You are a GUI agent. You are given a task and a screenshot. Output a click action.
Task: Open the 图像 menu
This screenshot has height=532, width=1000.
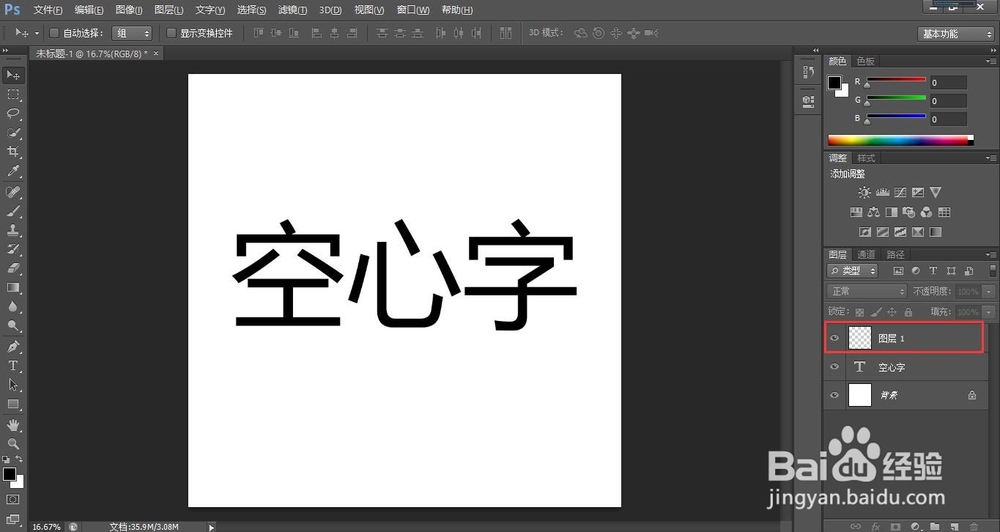coord(129,10)
